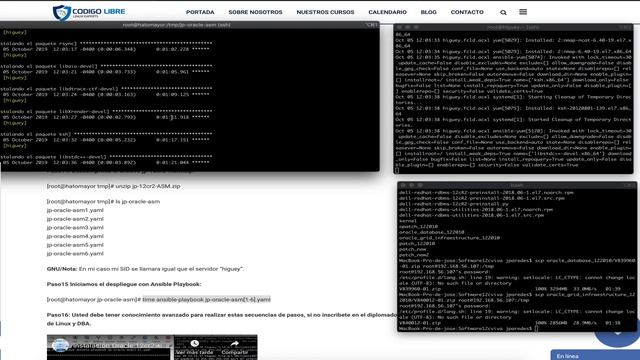The height and width of the screenshot is (360, 640).
Task: Focus the ssh terminal window title bar
Action: (190, 25)
